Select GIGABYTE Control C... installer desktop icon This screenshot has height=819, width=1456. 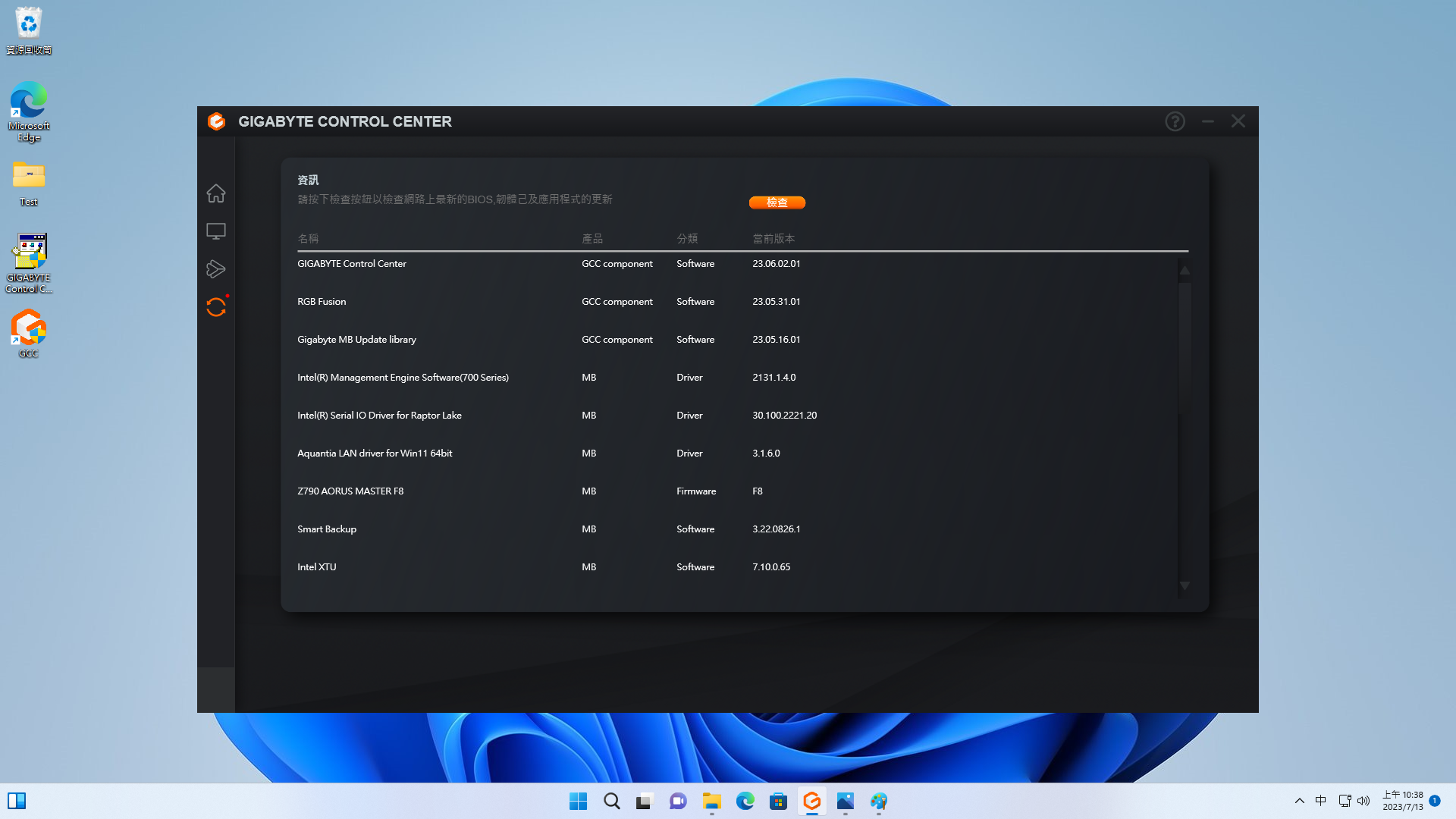pos(29,262)
